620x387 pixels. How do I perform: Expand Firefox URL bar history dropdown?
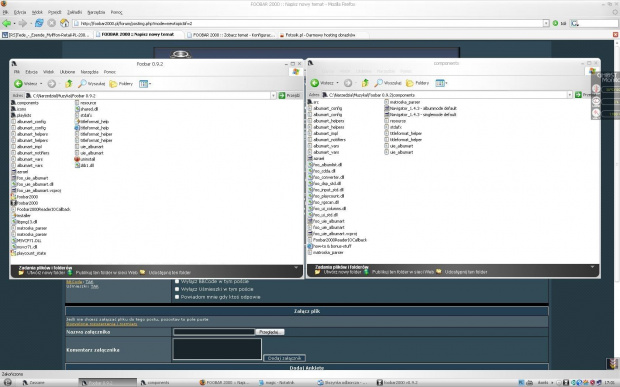pyautogui.click(x=546, y=23)
